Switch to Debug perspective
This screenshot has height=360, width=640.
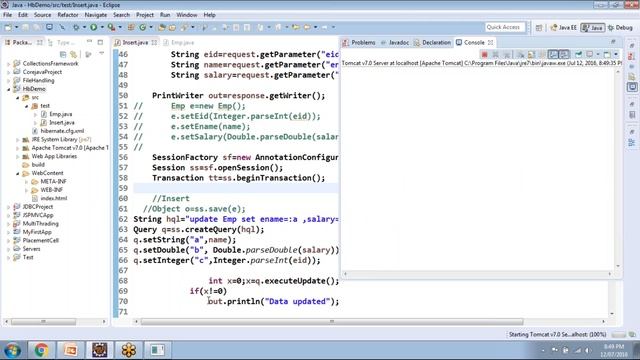tap(620, 28)
